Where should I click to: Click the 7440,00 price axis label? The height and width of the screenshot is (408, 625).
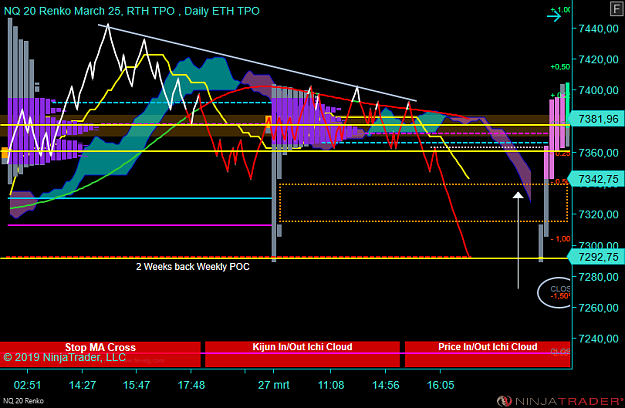click(598, 28)
